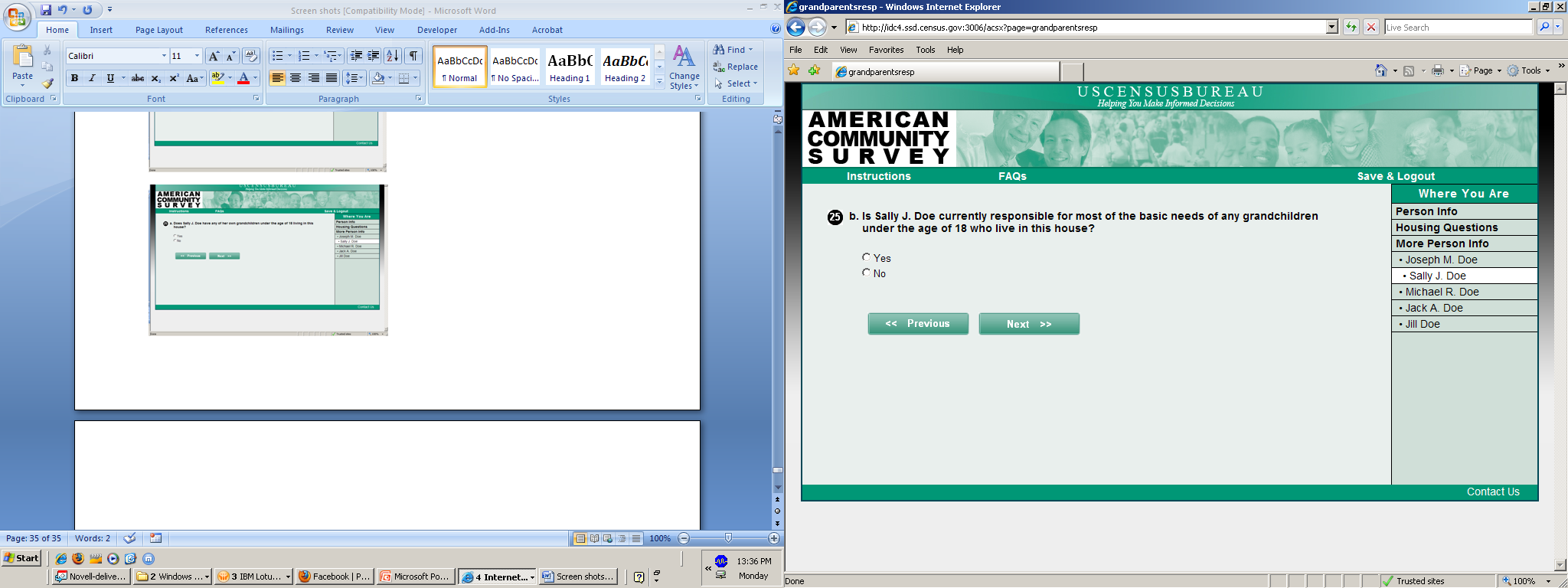Click the Next >> button in the survey
This screenshot has width=1568, height=588.
tap(1029, 324)
